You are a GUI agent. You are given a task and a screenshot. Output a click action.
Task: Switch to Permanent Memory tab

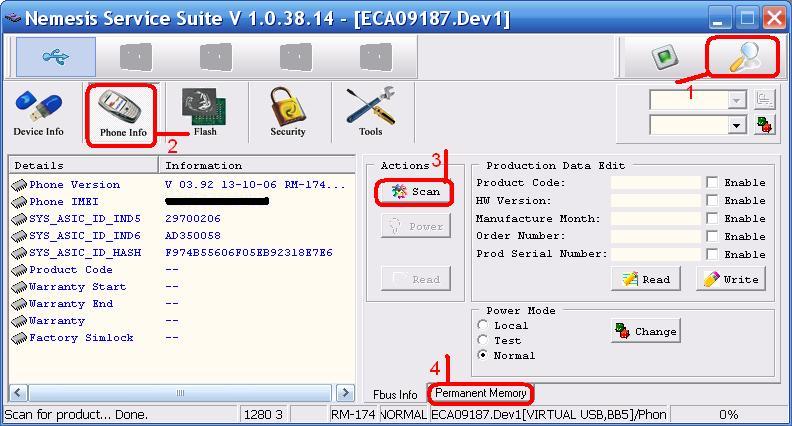click(481, 393)
